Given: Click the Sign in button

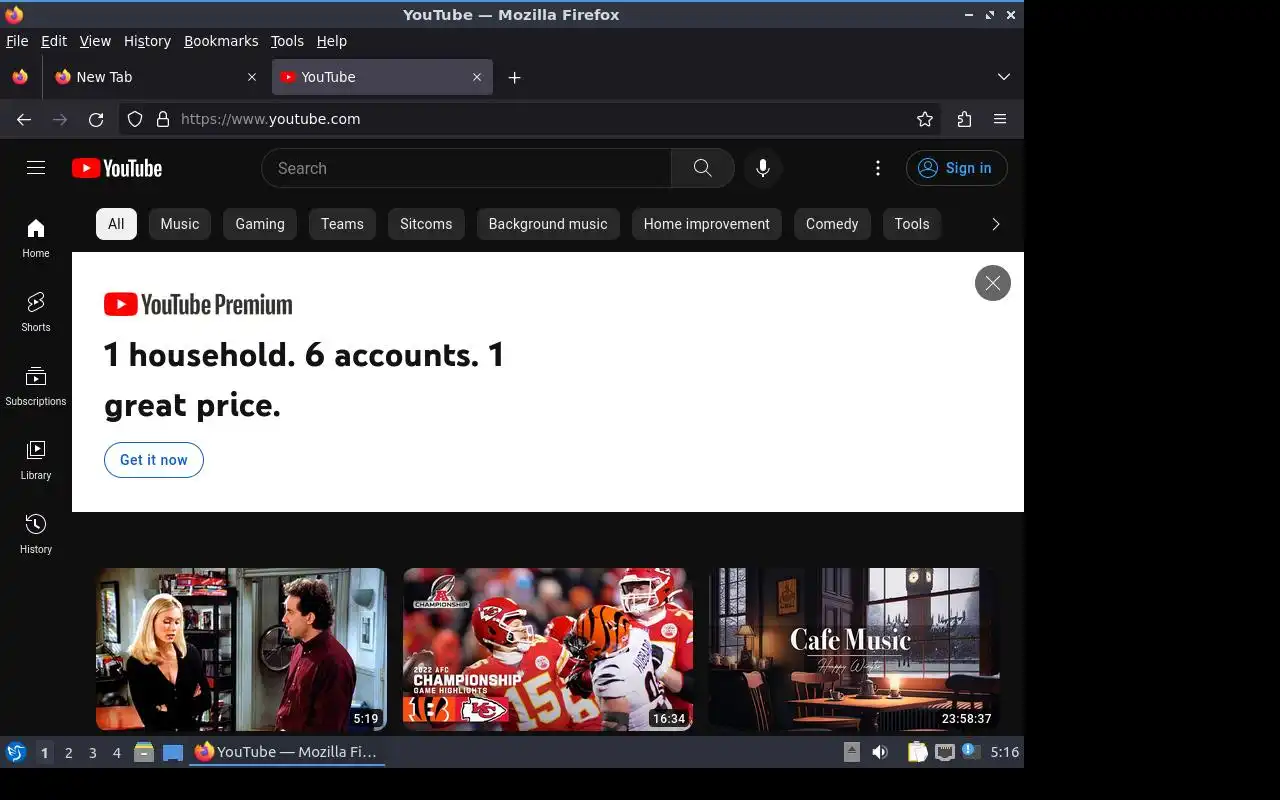Looking at the screenshot, I should 957,168.
